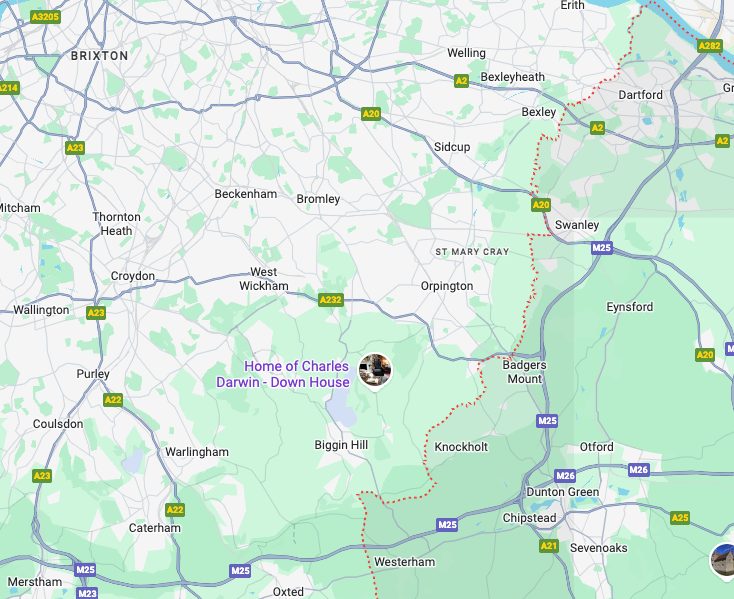Click the A232 road shield
Screen dimensions: 734x599
[x=331, y=300]
